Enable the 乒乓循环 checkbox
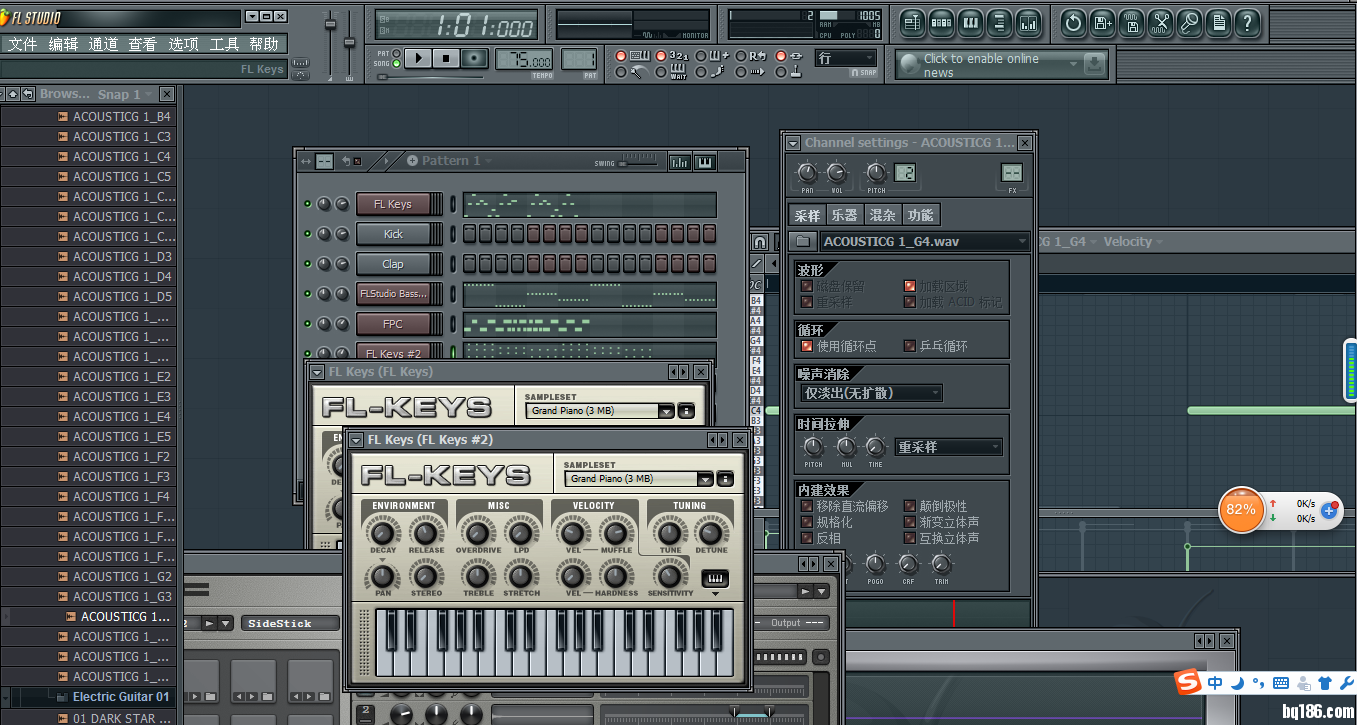This screenshot has width=1357, height=725. pyautogui.click(x=910, y=346)
